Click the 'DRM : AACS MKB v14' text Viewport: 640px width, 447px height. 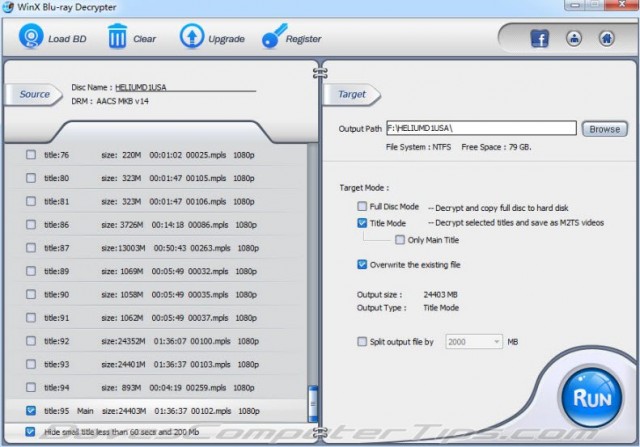point(110,101)
